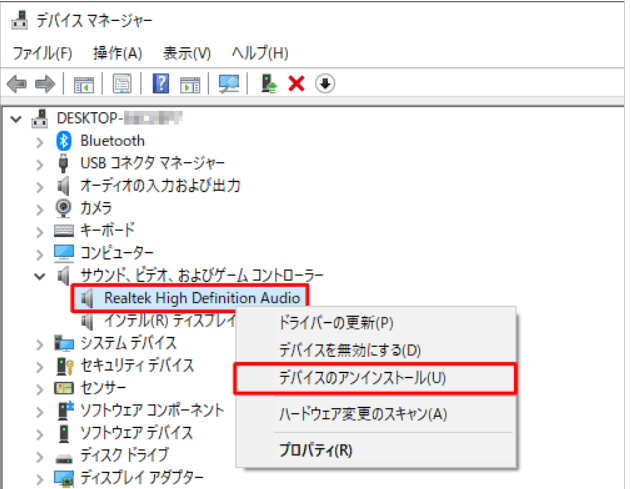Collapse サウンド、ビデオ、およびゲーム コントローラー
This screenshot has width=630, height=489.
[x=39, y=276]
